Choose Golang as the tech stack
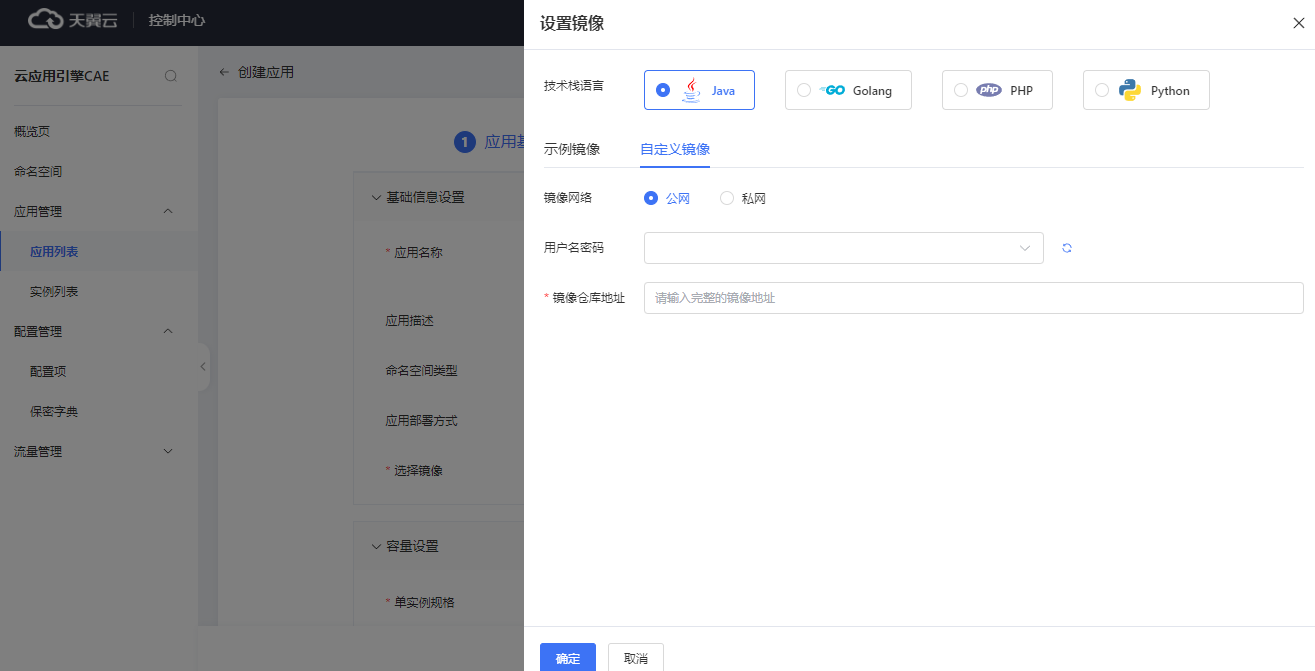The image size is (1315, 671). point(847,90)
